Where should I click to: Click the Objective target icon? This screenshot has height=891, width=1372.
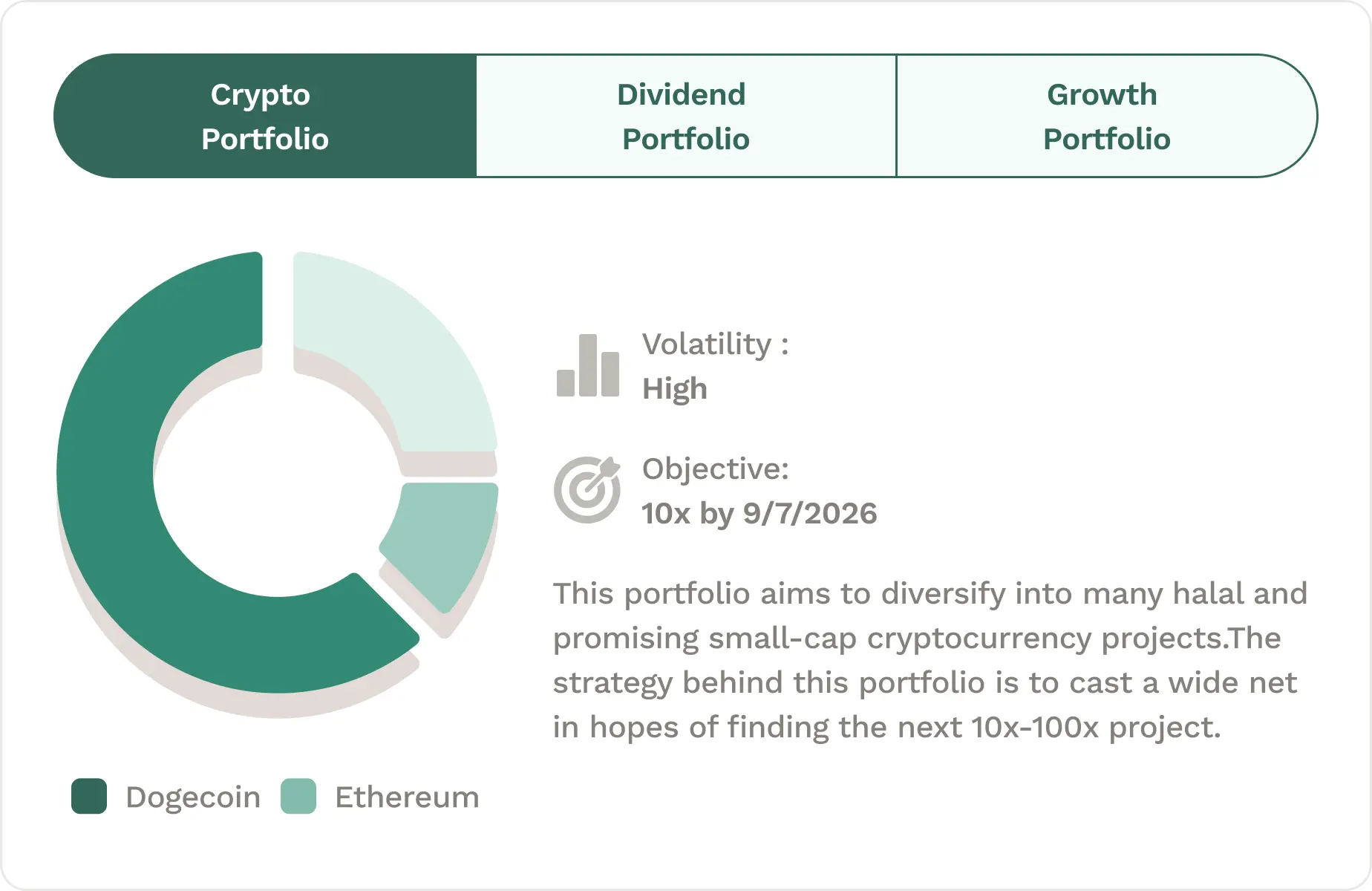tap(587, 489)
